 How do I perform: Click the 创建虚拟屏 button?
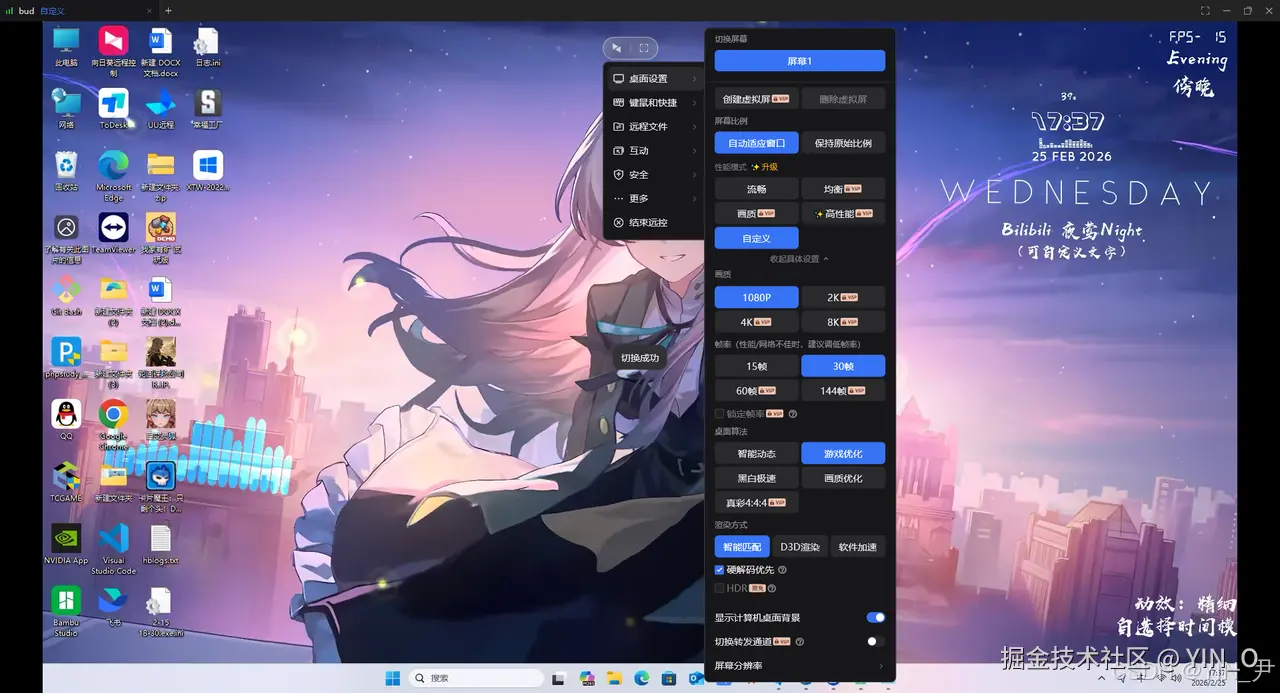(x=756, y=98)
